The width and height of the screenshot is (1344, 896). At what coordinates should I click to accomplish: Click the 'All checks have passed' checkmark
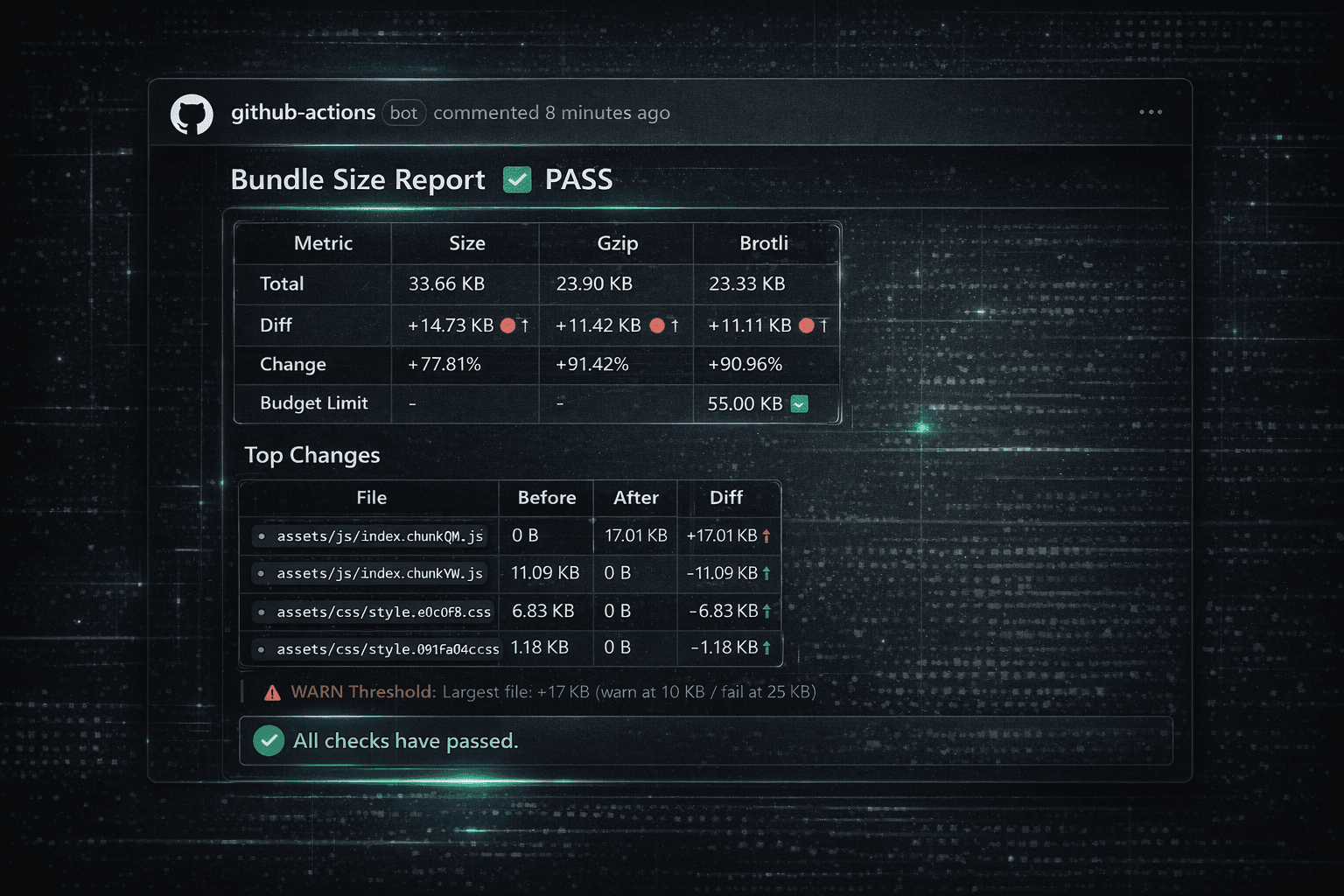269,741
